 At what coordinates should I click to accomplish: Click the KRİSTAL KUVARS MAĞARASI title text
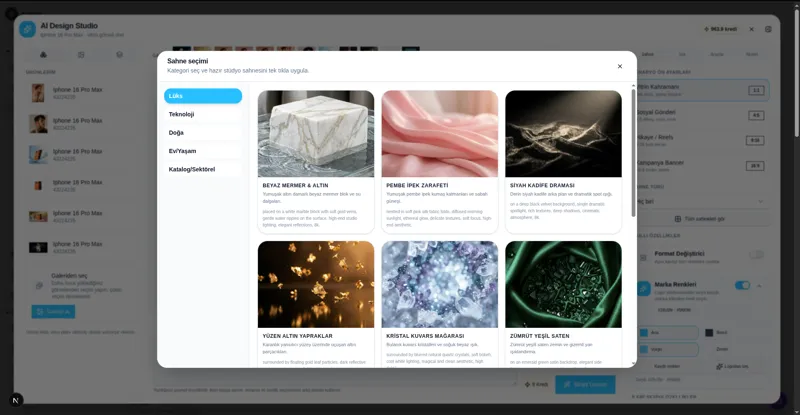click(425, 336)
